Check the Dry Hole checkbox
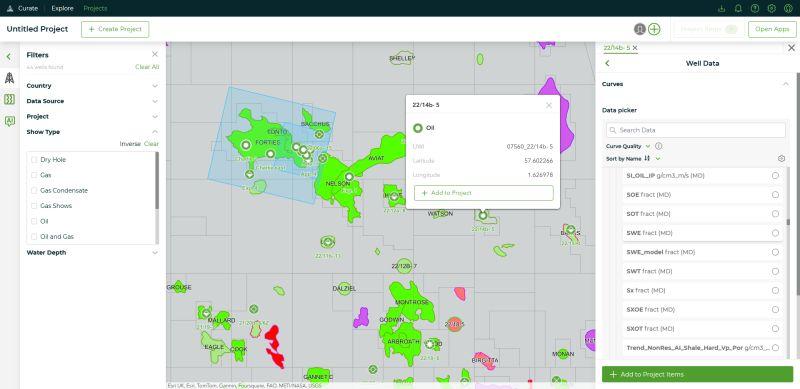This screenshot has height=389, width=800. (34, 160)
